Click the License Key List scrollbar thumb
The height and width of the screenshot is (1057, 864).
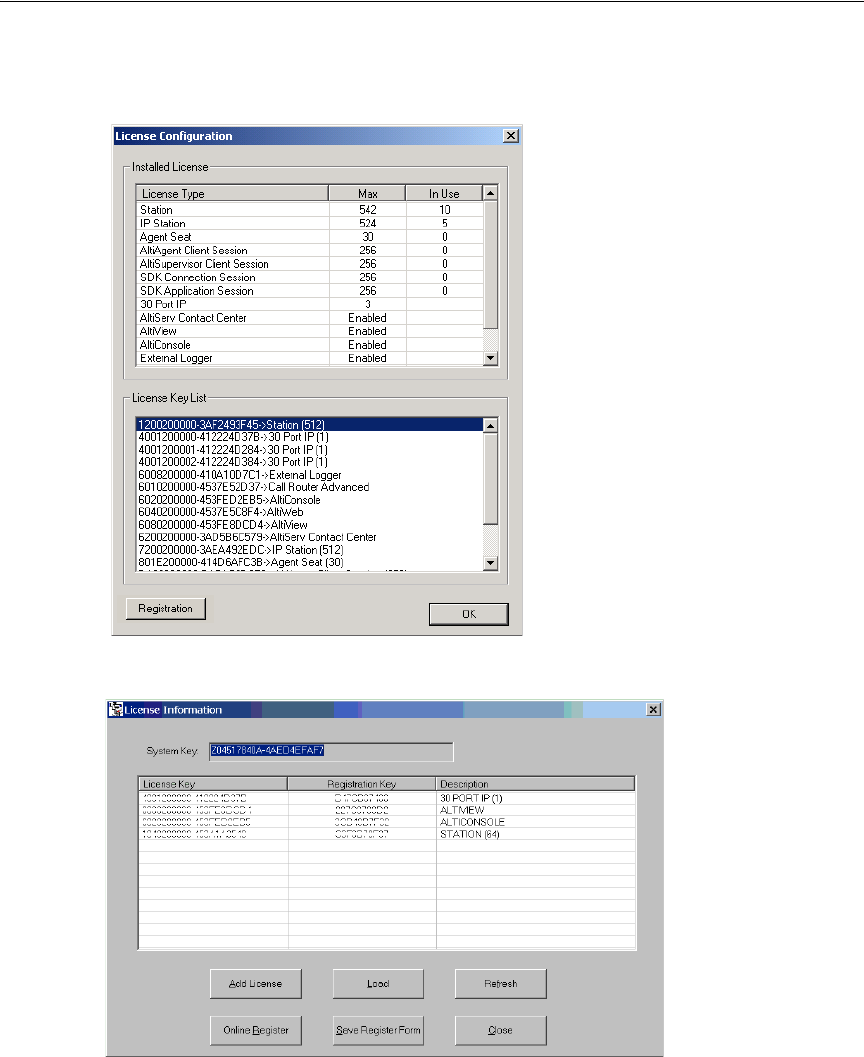(491, 479)
